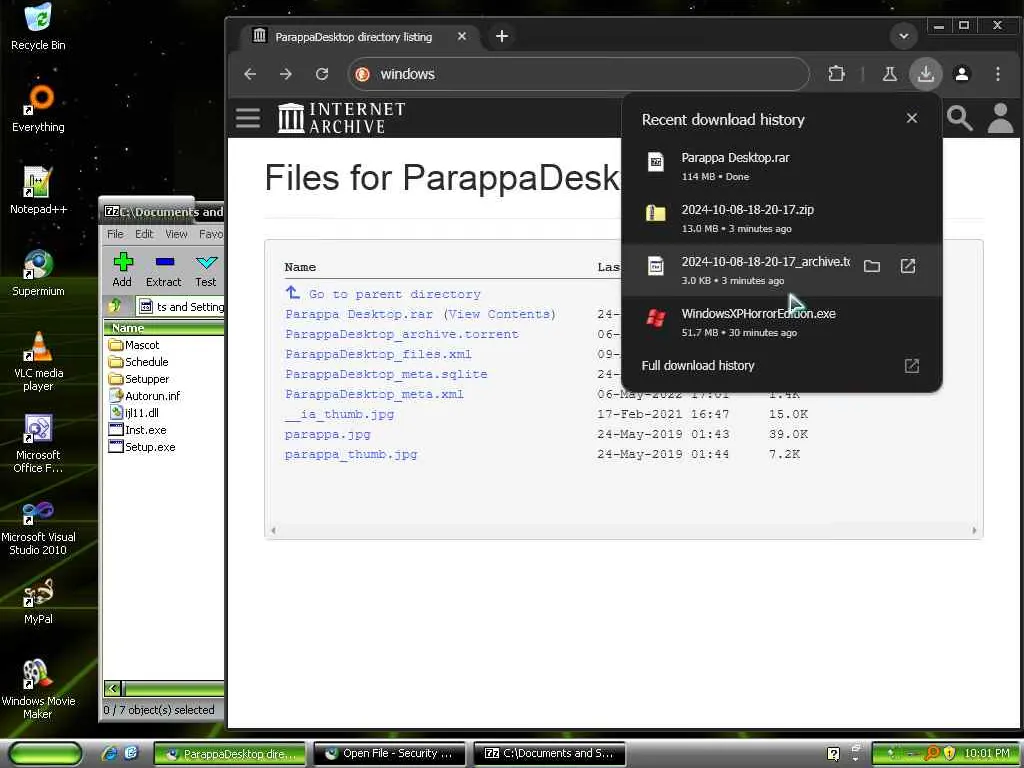This screenshot has height=768, width=1024.
Task: Open the Chrome labs flask icon
Action: (x=889, y=74)
